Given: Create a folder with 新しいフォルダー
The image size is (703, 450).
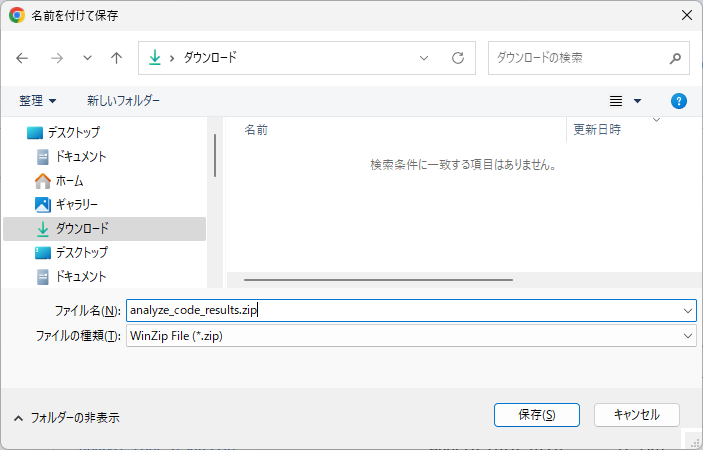Looking at the screenshot, I should (x=123, y=100).
